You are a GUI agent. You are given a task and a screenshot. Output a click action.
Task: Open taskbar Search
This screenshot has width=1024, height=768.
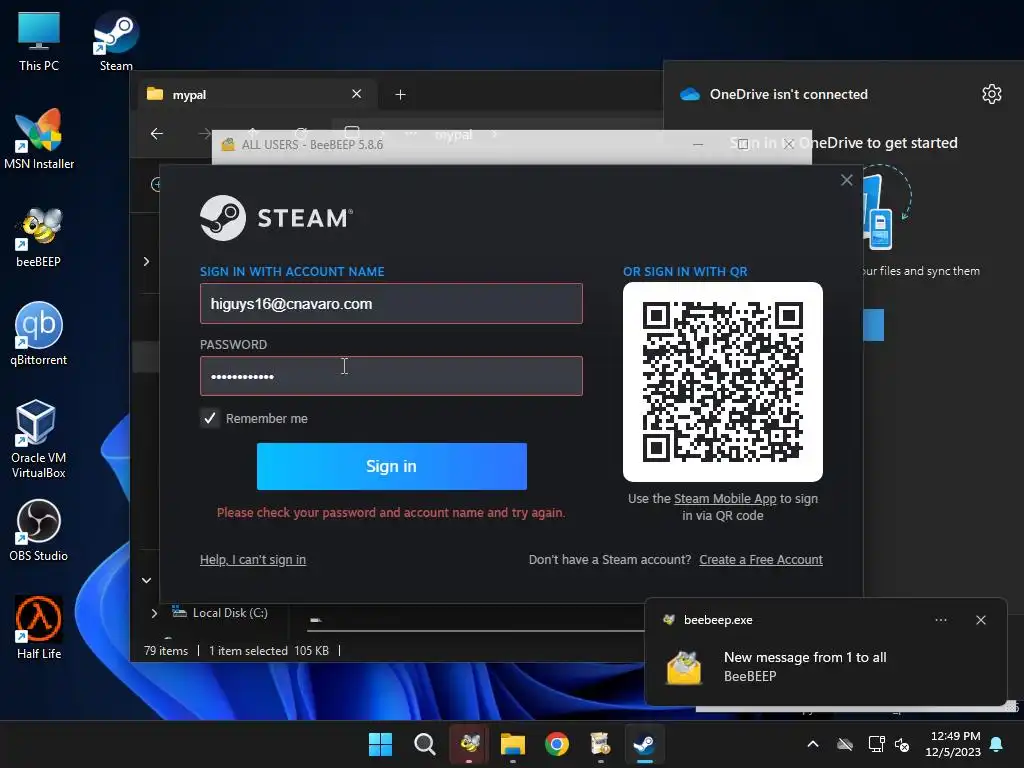point(424,744)
